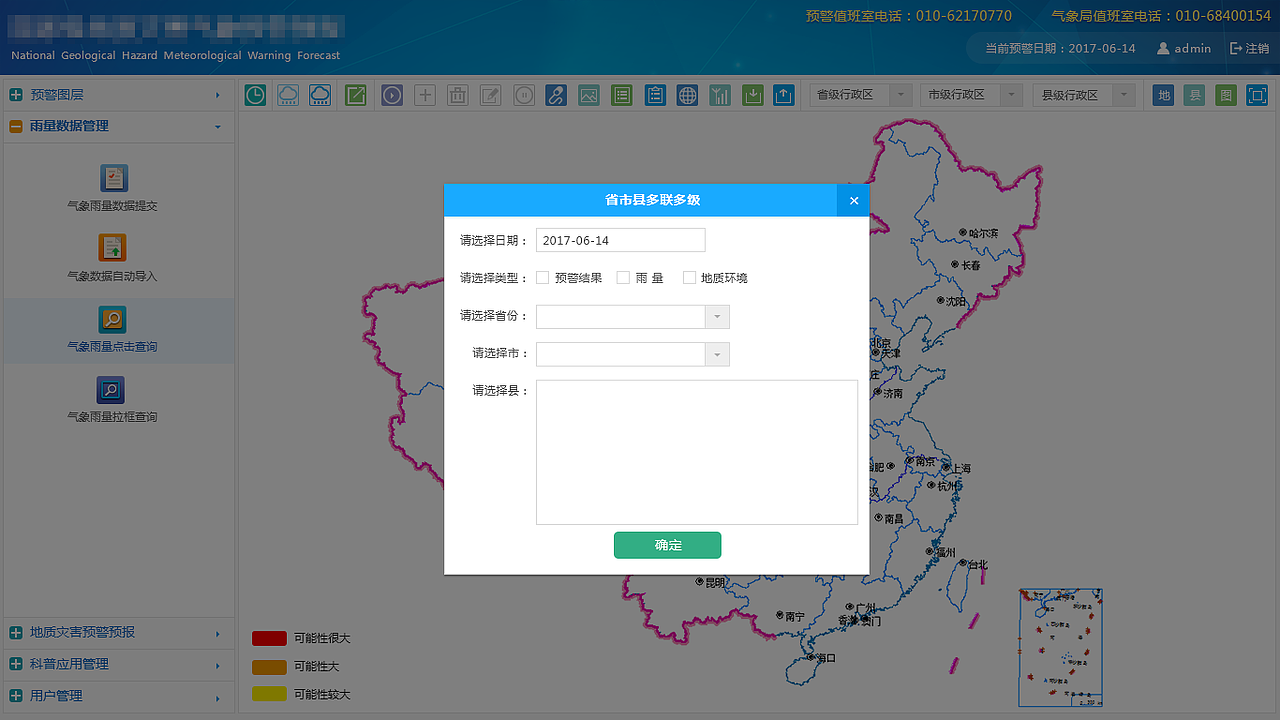Screen dimensions: 1280x720
Task: Click the plus (add) toolbar icon
Action: tap(425, 95)
